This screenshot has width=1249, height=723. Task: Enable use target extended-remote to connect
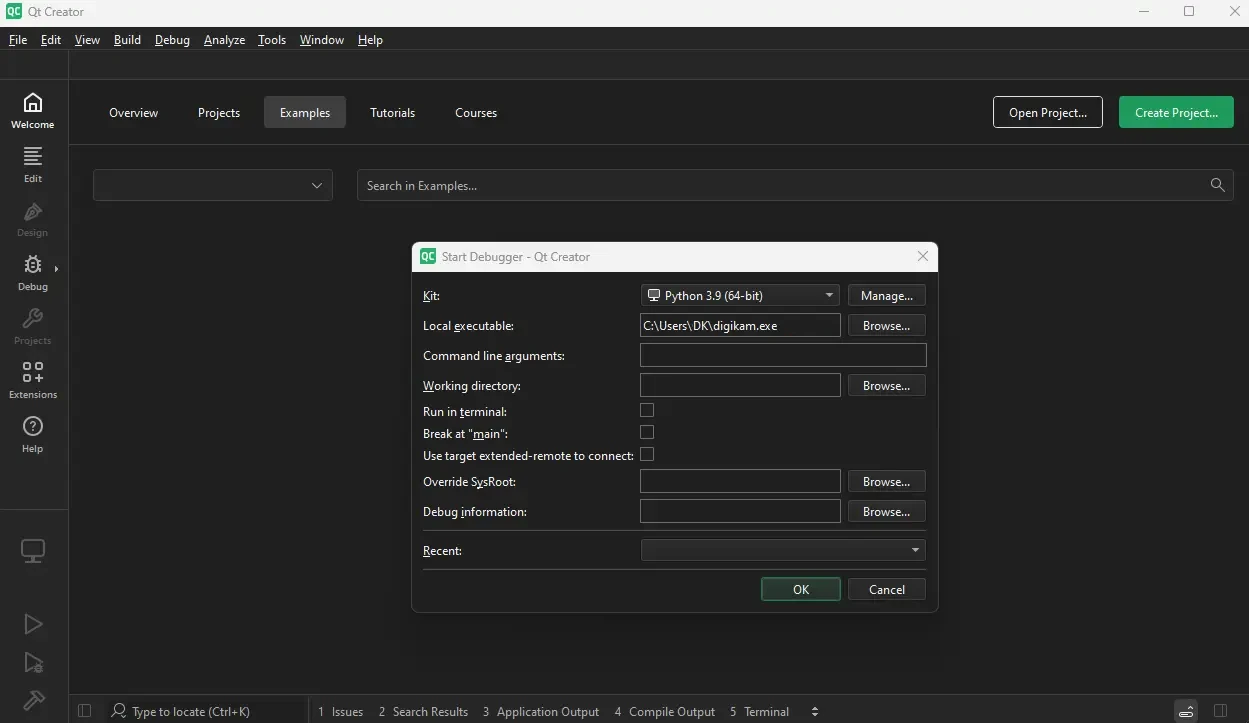tap(647, 454)
